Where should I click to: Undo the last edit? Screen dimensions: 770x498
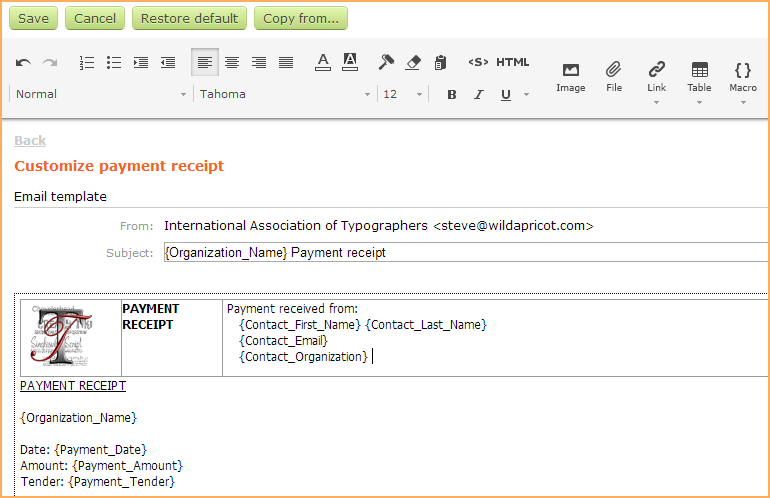point(23,62)
